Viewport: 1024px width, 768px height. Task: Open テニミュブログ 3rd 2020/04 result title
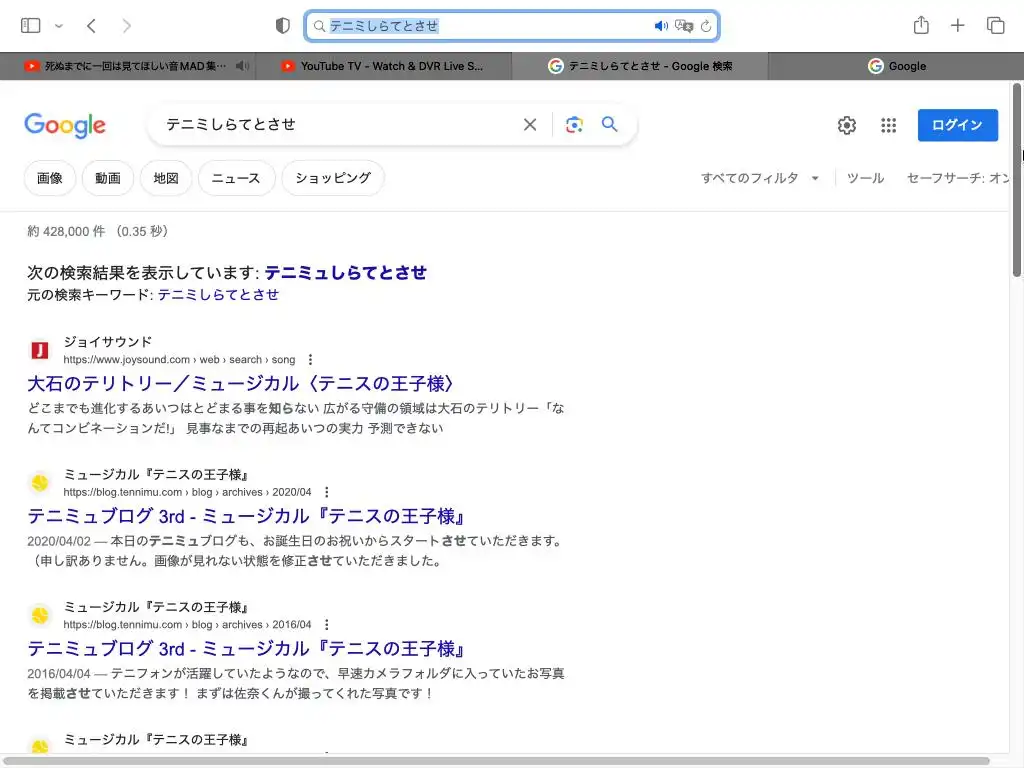coord(246,516)
